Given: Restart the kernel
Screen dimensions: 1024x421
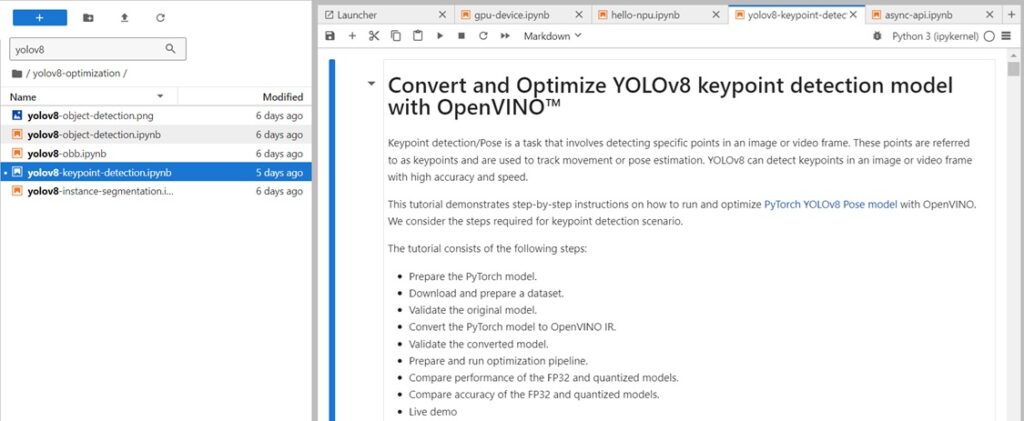Looking at the screenshot, I should point(483,36).
